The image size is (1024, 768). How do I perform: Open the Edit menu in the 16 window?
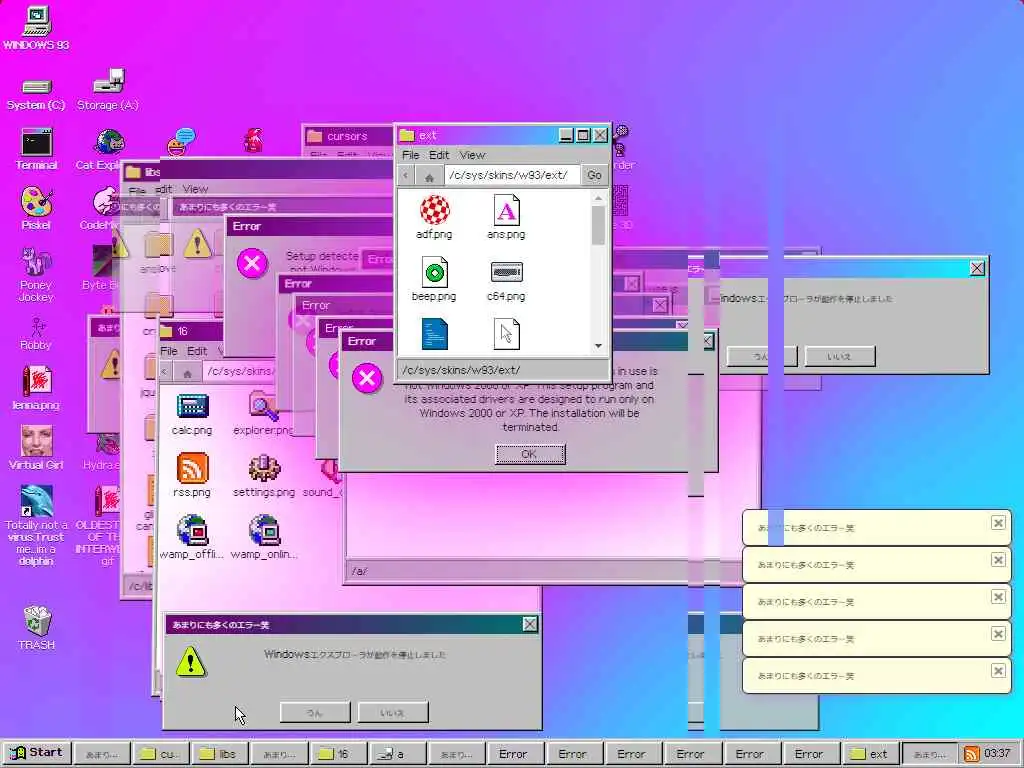tap(197, 351)
